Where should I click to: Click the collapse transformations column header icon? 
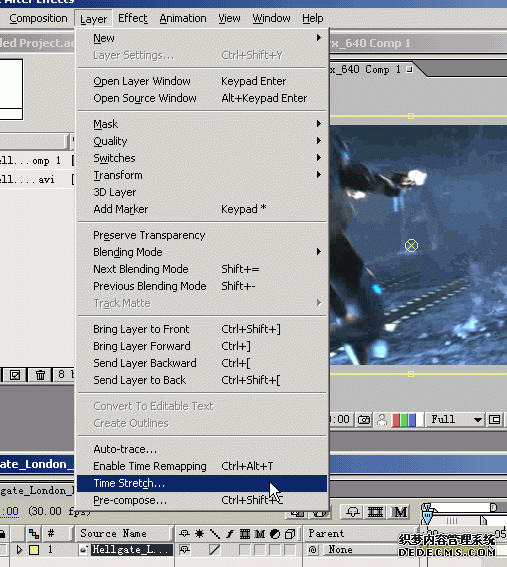tap(199, 533)
